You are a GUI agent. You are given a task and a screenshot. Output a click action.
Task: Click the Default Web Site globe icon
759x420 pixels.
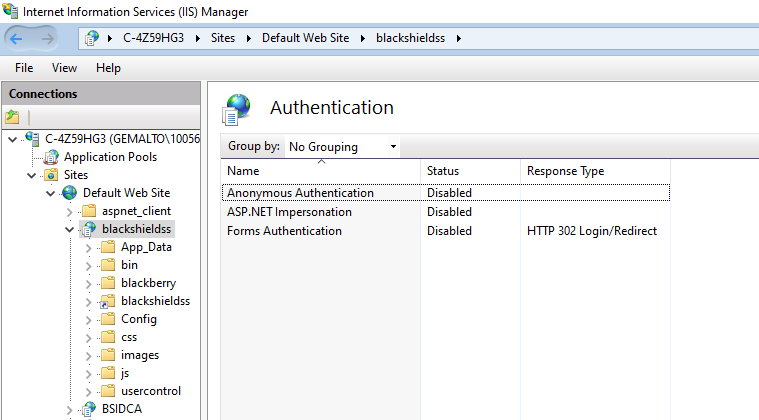click(x=69, y=193)
